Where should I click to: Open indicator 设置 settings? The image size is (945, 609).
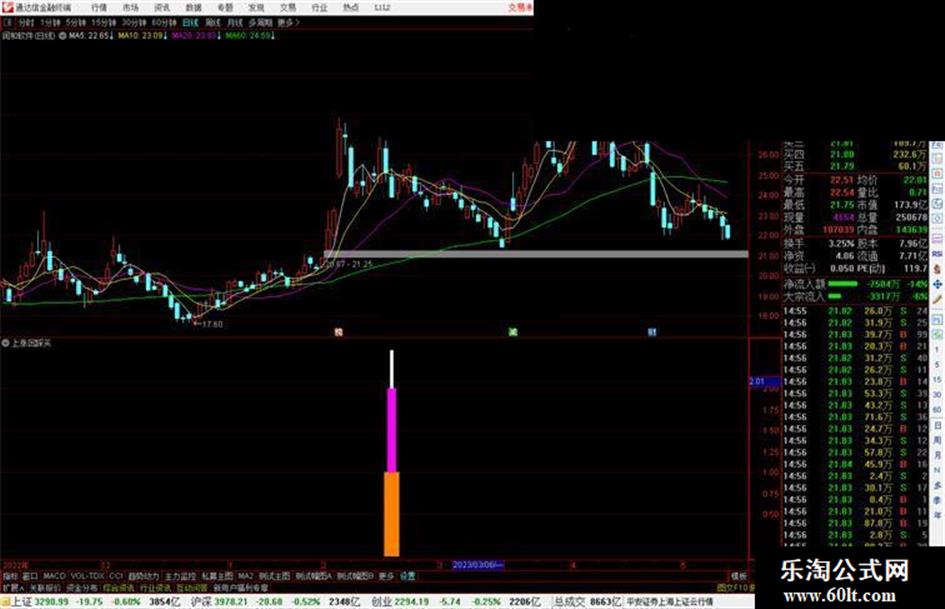(408, 576)
